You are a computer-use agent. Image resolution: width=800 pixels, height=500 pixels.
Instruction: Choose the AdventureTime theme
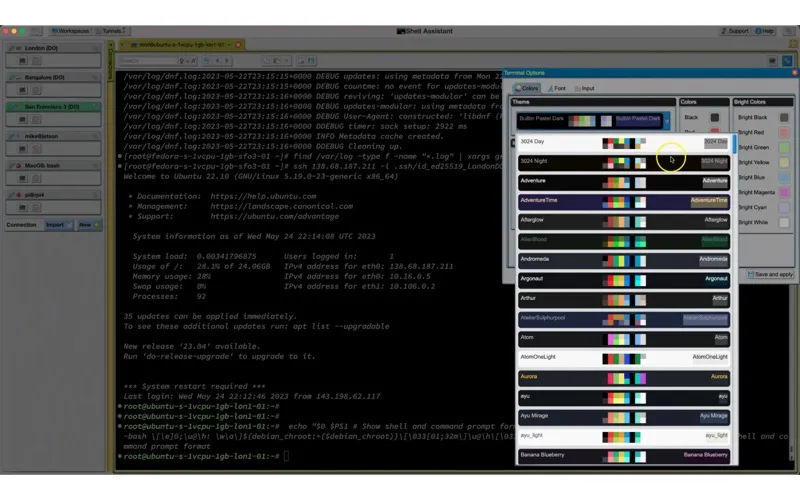point(623,202)
